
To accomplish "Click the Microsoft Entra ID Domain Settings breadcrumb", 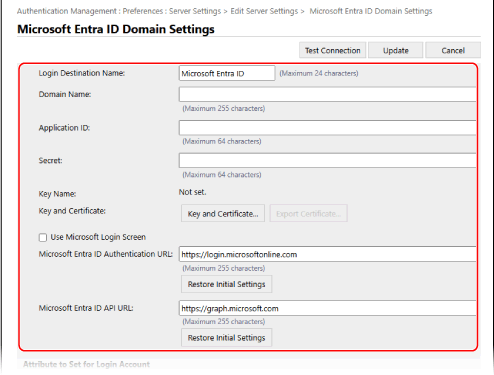I will pyautogui.click(x=371, y=11).
